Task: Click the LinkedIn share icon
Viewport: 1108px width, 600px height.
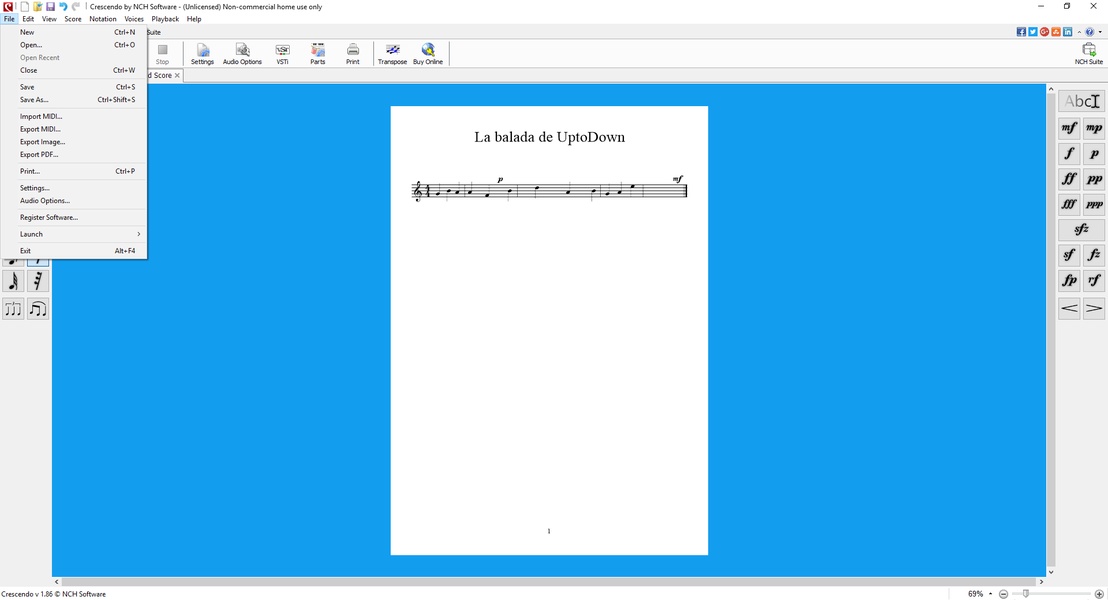Action: pyautogui.click(x=1068, y=32)
